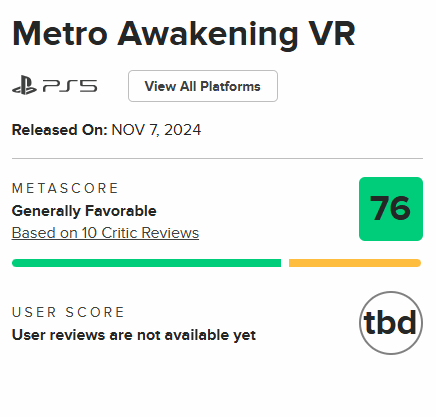Open the View All Platforms button
Screen dimensions: 436x417
click(203, 86)
